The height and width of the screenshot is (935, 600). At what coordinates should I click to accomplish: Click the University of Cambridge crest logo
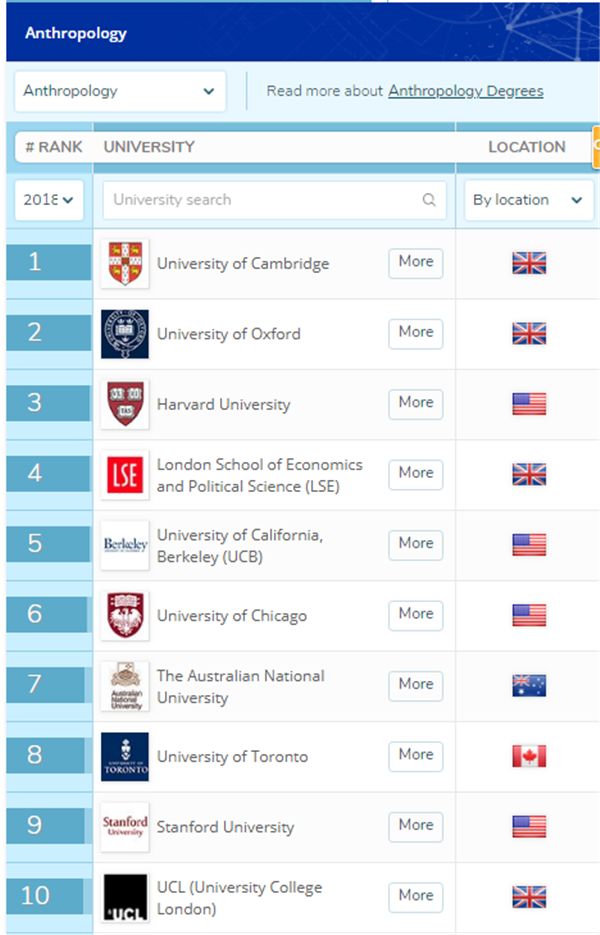pos(125,264)
